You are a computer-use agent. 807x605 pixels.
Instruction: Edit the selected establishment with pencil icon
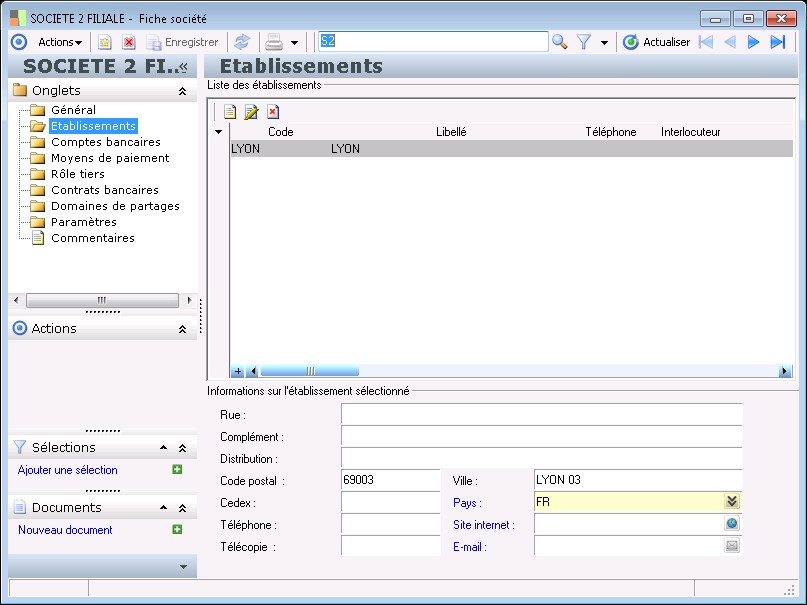click(x=251, y=112)
